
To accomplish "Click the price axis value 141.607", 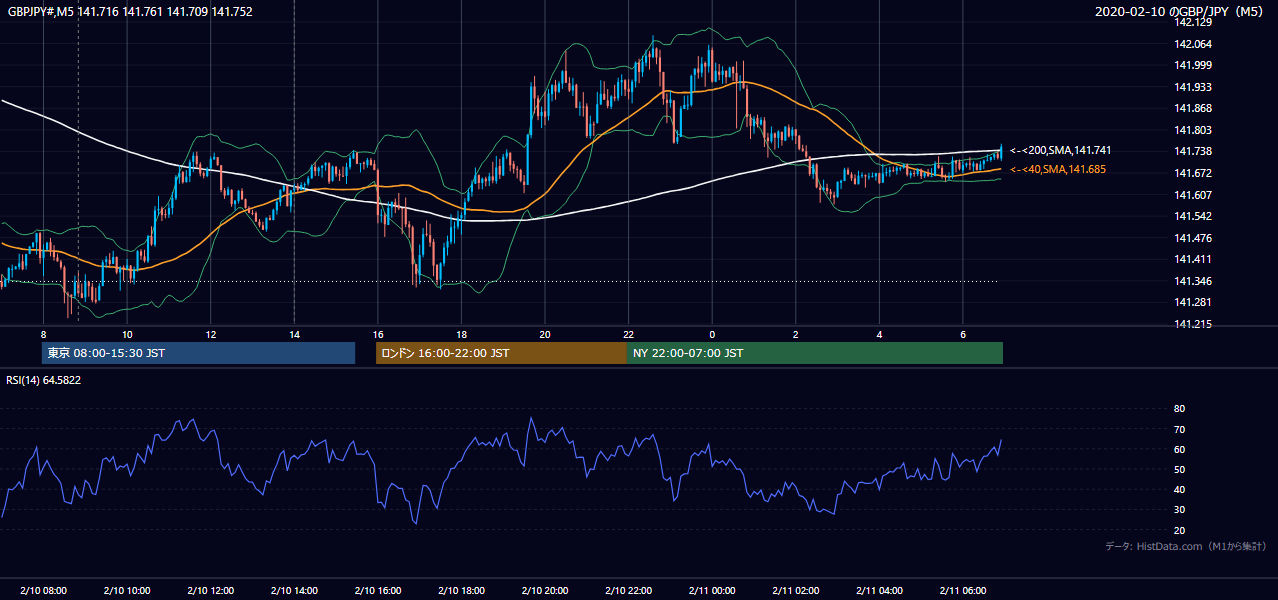I will [1193, 195].
